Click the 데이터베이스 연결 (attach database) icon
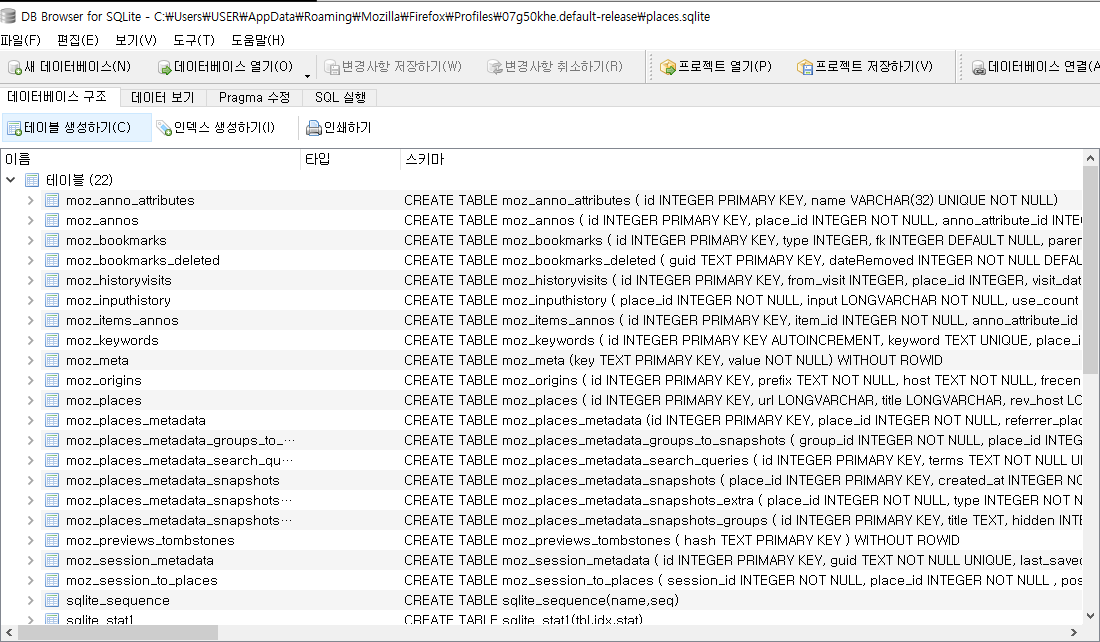 [x=979, y=67]
